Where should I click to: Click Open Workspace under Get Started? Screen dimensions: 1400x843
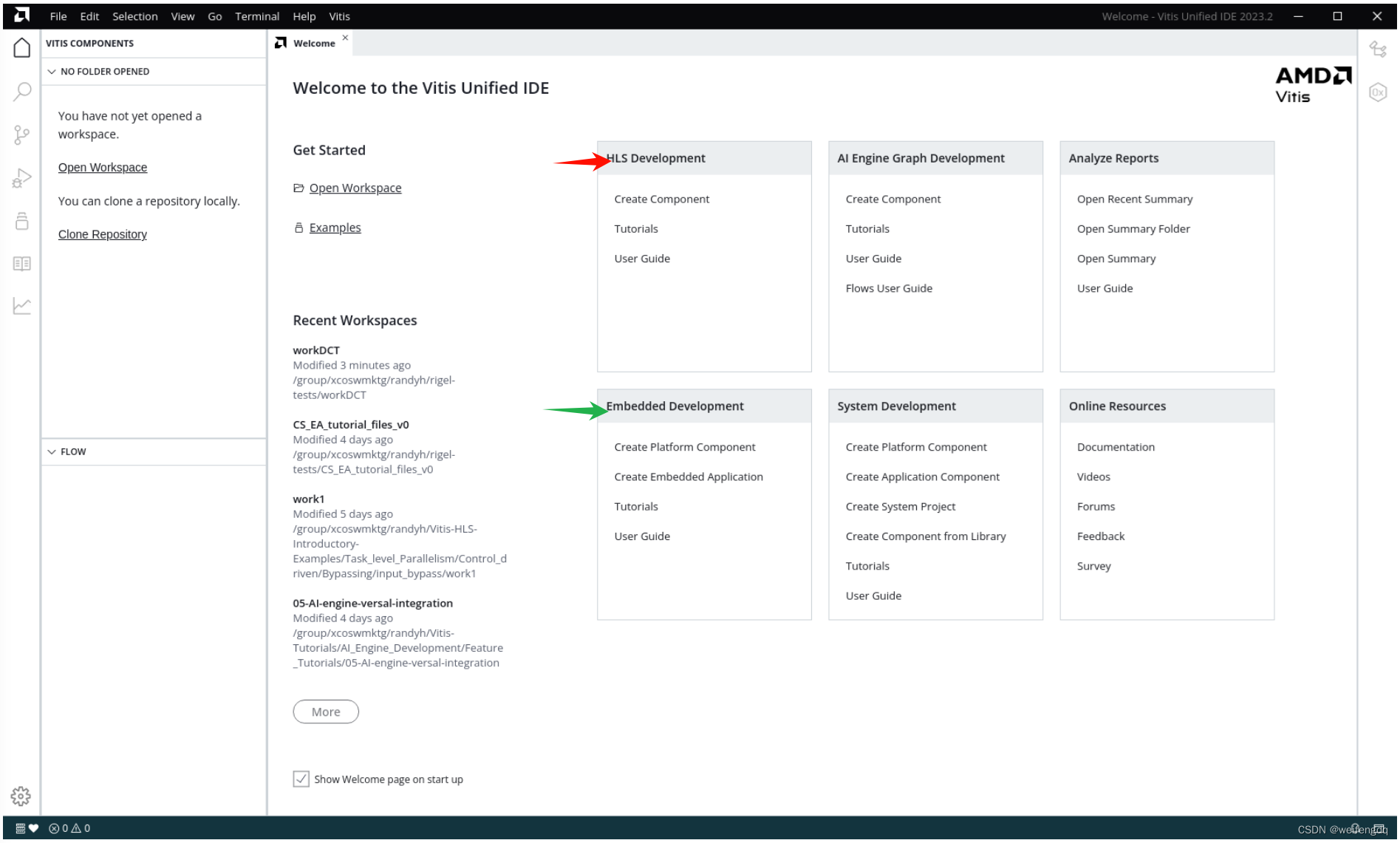pyautogui.click(x=355, y=188)
